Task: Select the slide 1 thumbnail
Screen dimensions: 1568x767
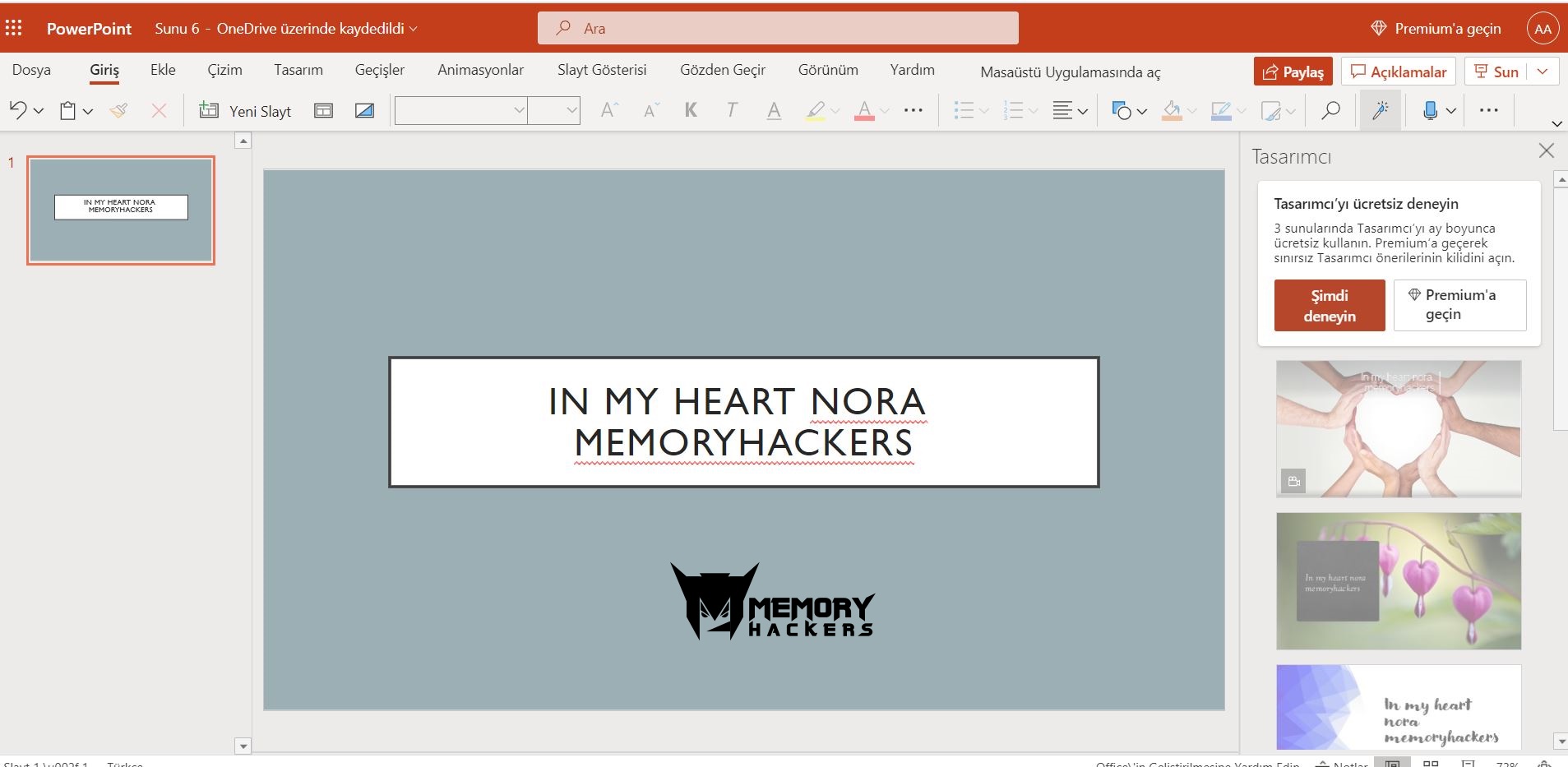Action: click(121, 210)
